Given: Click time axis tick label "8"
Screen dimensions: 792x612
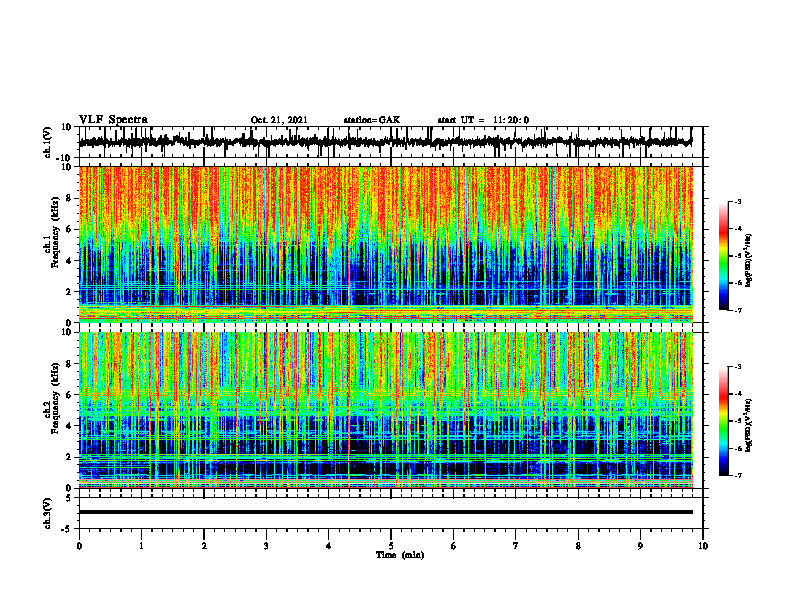Looking at the screenshot, I should pyautogui.click(x=578, y=546).
